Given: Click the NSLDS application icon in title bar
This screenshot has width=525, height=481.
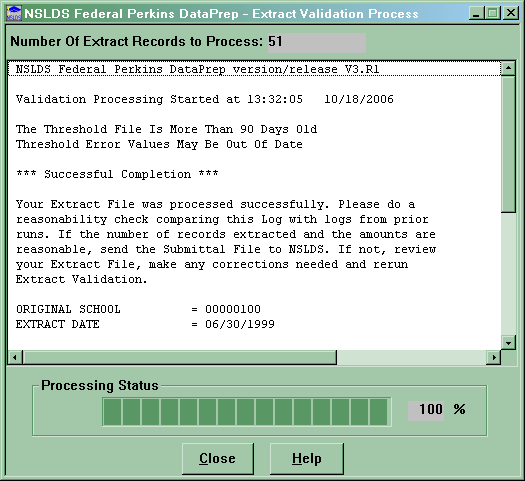Looking at the screenshot, I should point(14,14).
